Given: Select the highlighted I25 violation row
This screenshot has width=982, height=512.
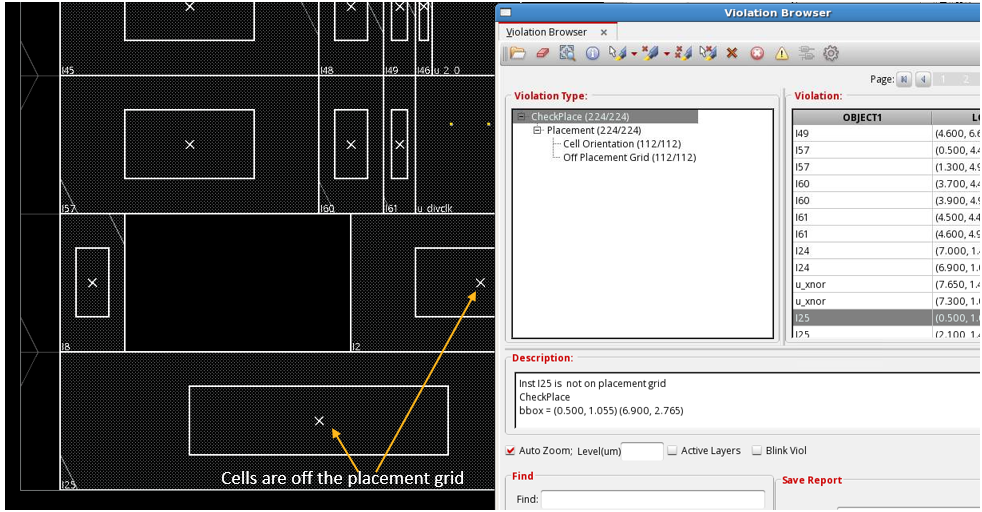Looking at the screenshot, I should pyautogui.click(x=886, y=318).
